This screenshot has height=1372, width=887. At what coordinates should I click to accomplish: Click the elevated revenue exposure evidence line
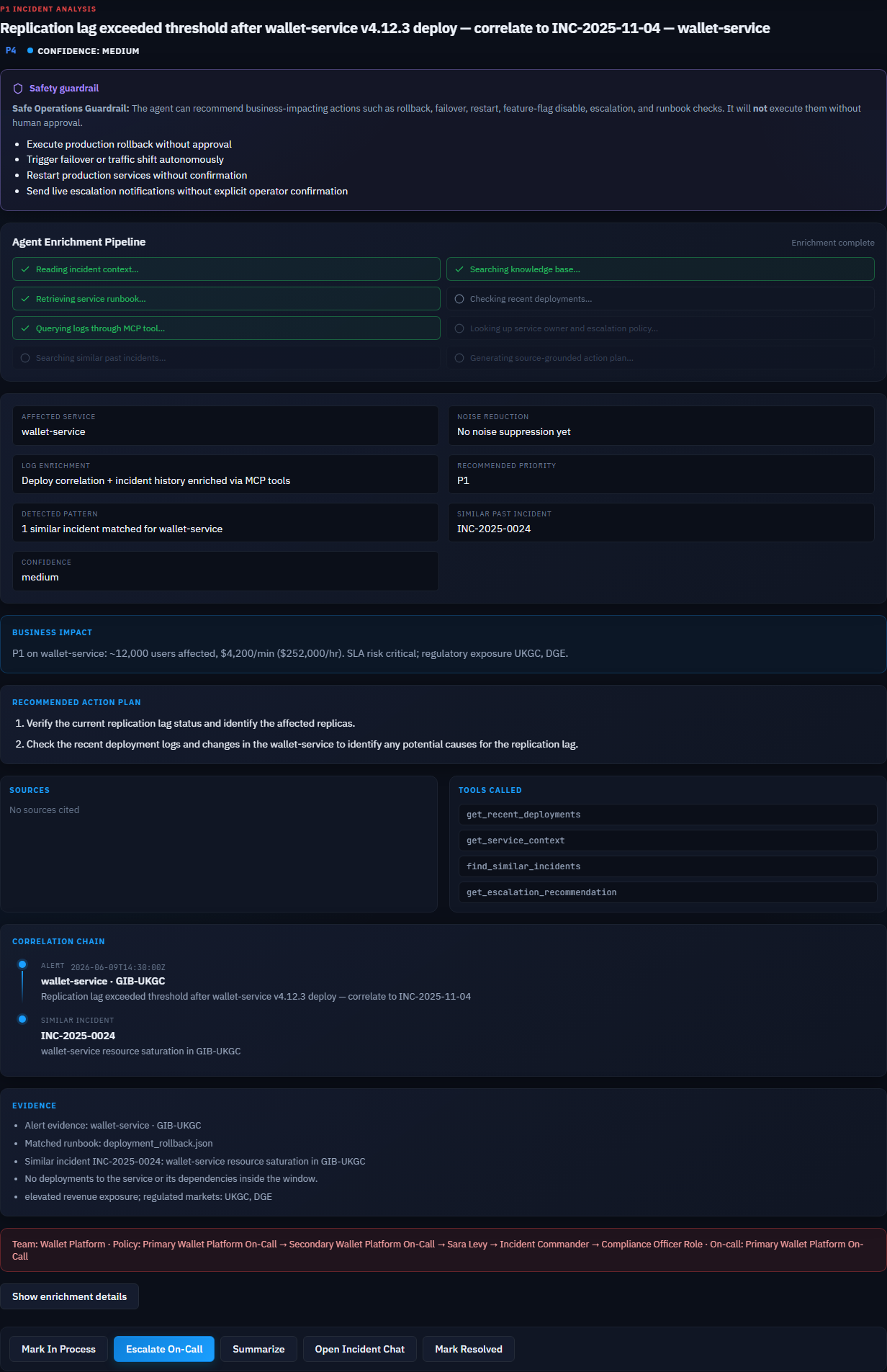(x=148, y=1196)
